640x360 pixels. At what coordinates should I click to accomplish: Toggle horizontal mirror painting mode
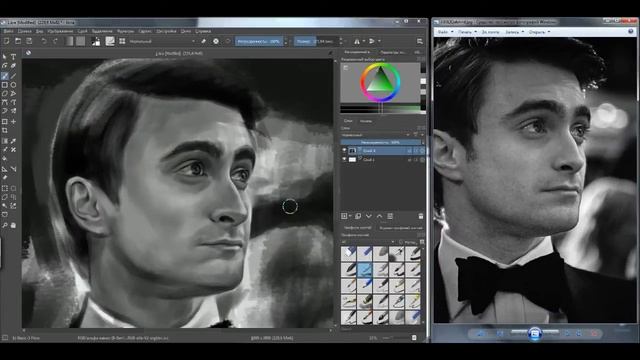coord(358,41)
